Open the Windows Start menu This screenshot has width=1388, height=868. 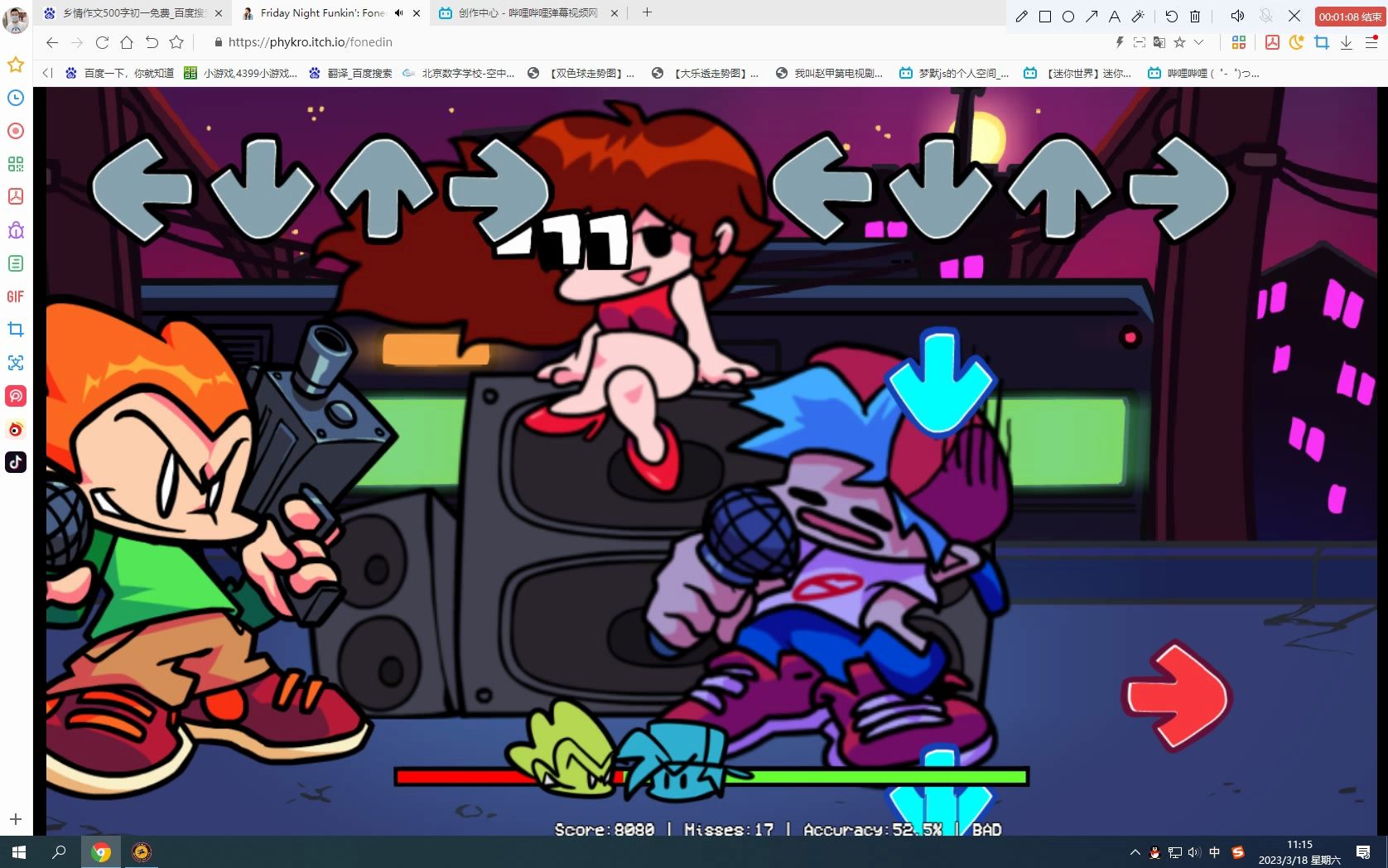click(x=19, y=851)
